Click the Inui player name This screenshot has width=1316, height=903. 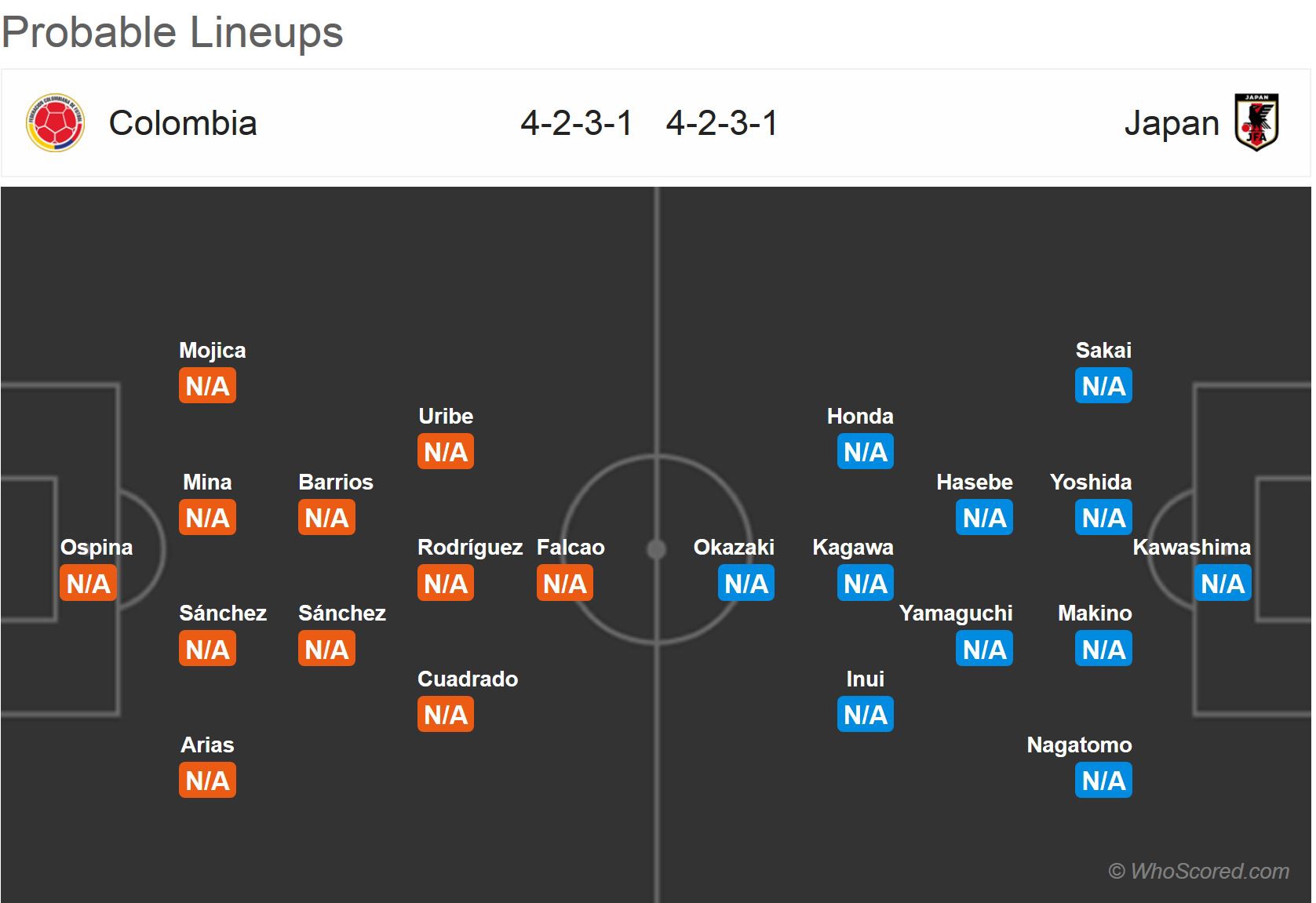point(865,679)
